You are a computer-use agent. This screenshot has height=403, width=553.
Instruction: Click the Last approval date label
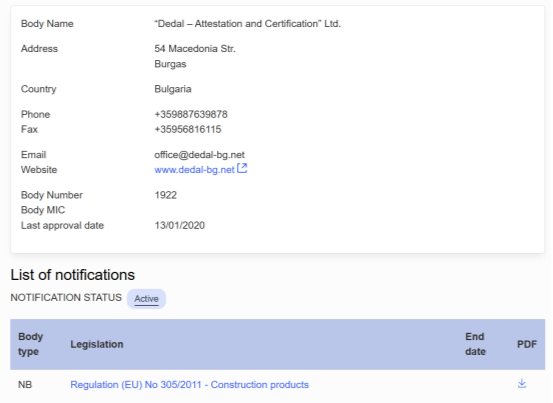point(62,225)
